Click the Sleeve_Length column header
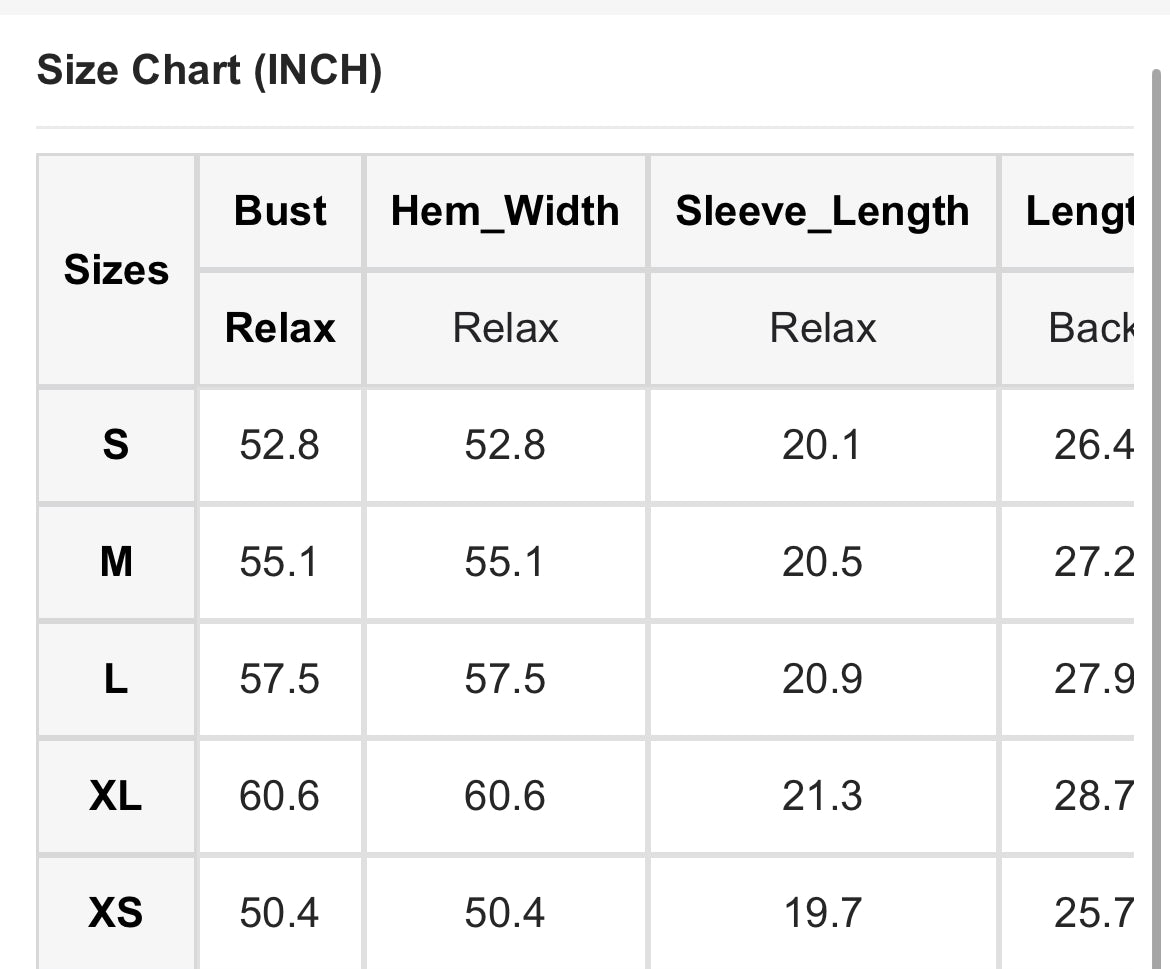Image resolution: width=1170 pixels, height=969 pixels. (822, 211)
